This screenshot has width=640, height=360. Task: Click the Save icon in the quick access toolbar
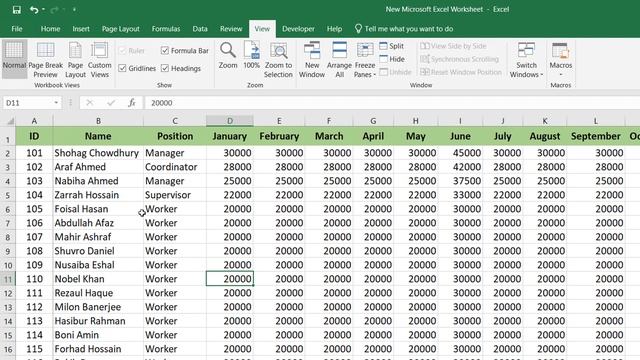[x=16, y=10]
